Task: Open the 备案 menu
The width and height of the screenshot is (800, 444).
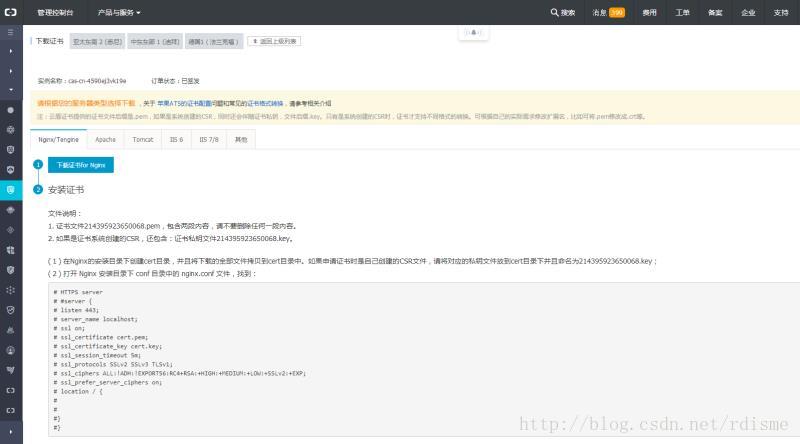Action: (715, 12)
